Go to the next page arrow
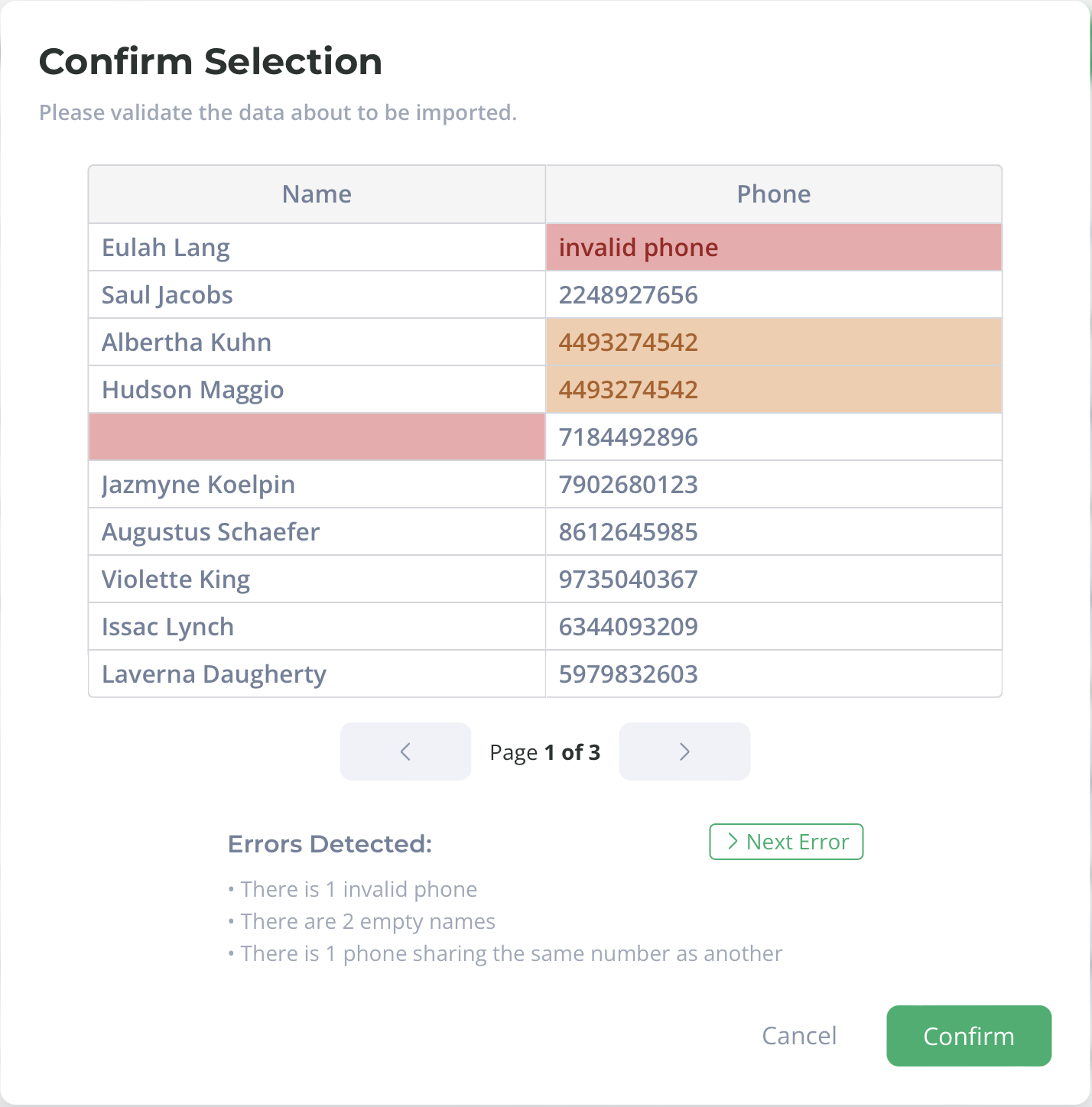Screen dimensions: 1092x1107 [x=684, y=752]
